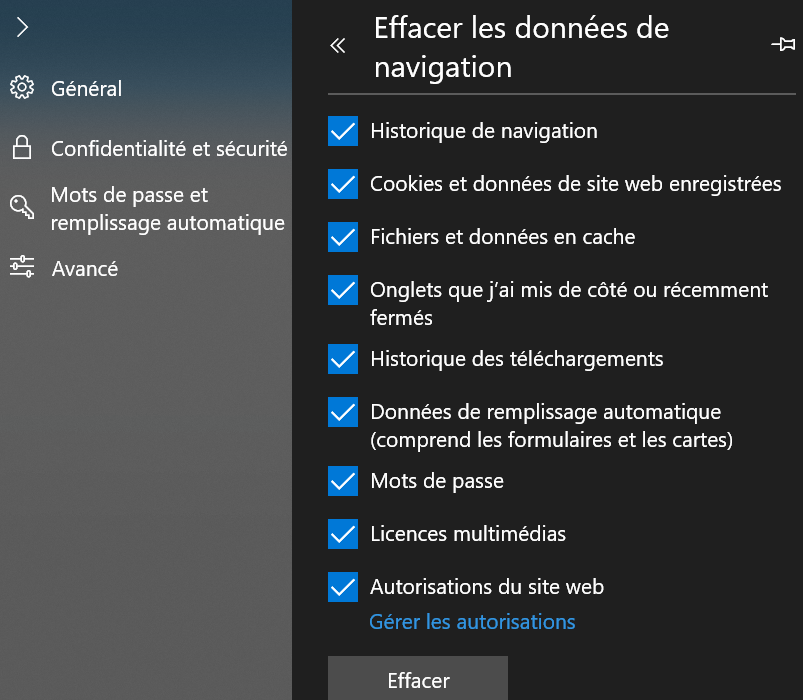The width and height of the screenshot is (803, 700).
Task: Click the Avancé sliders icon
Action: [22, 267]
